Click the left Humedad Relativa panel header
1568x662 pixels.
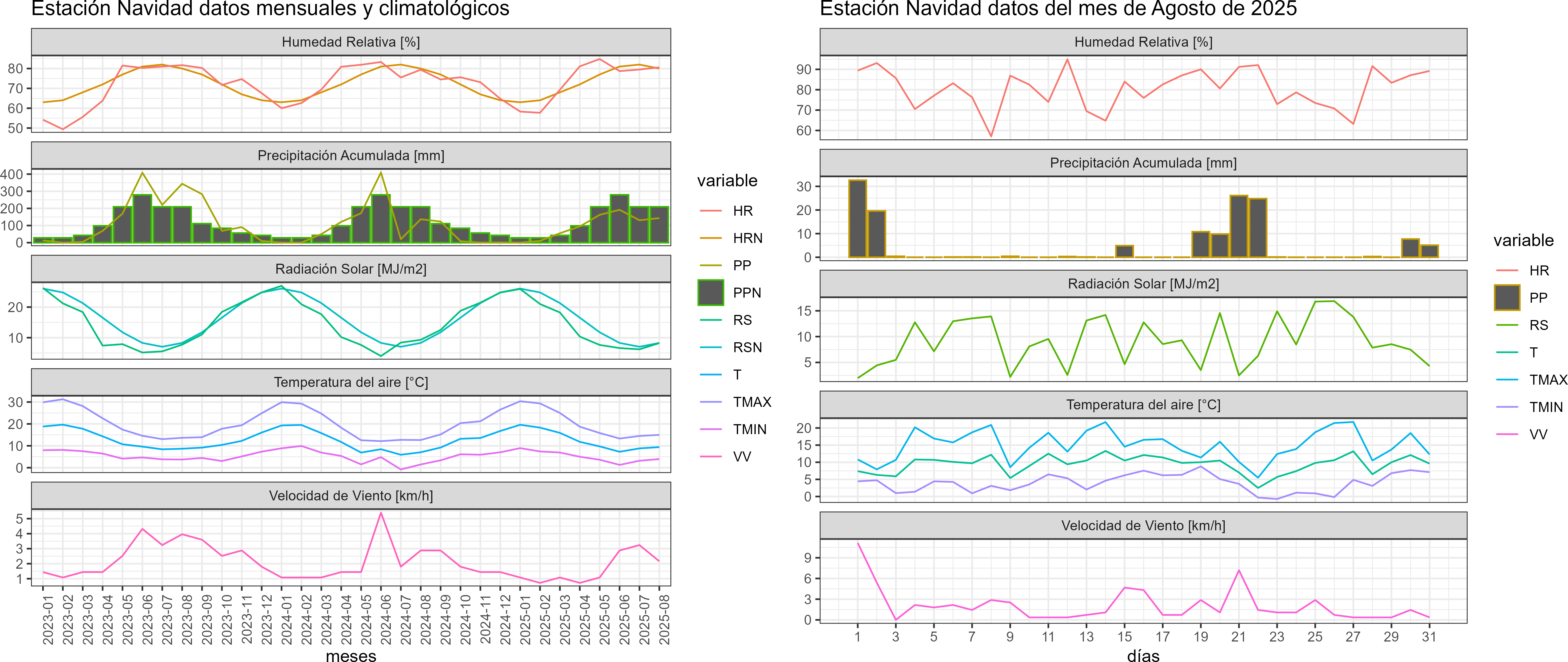click(x=351, y=42)
